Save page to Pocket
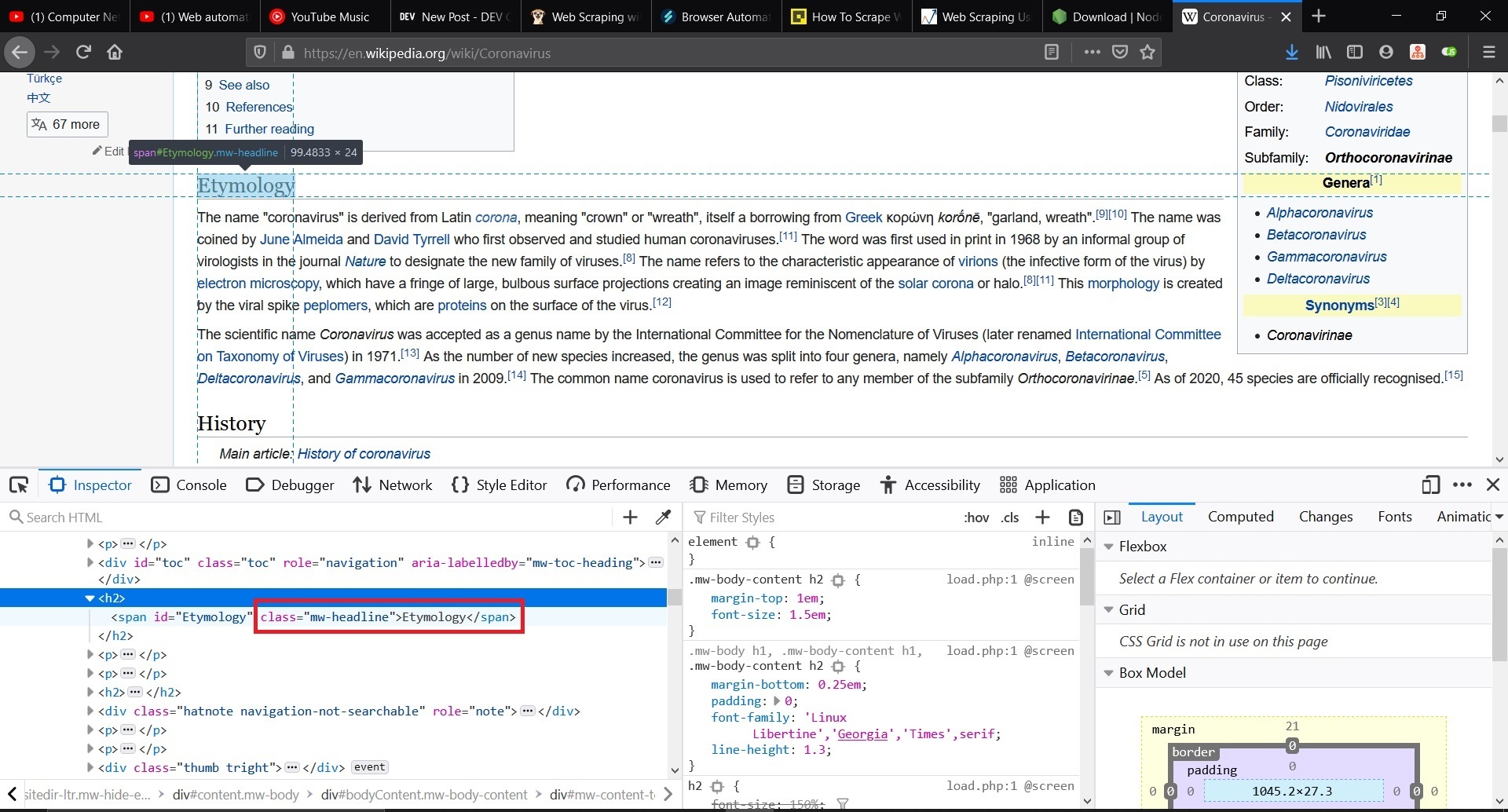Image resolution: width=1508 pixels, height=812 pixels. (1120, 53)
